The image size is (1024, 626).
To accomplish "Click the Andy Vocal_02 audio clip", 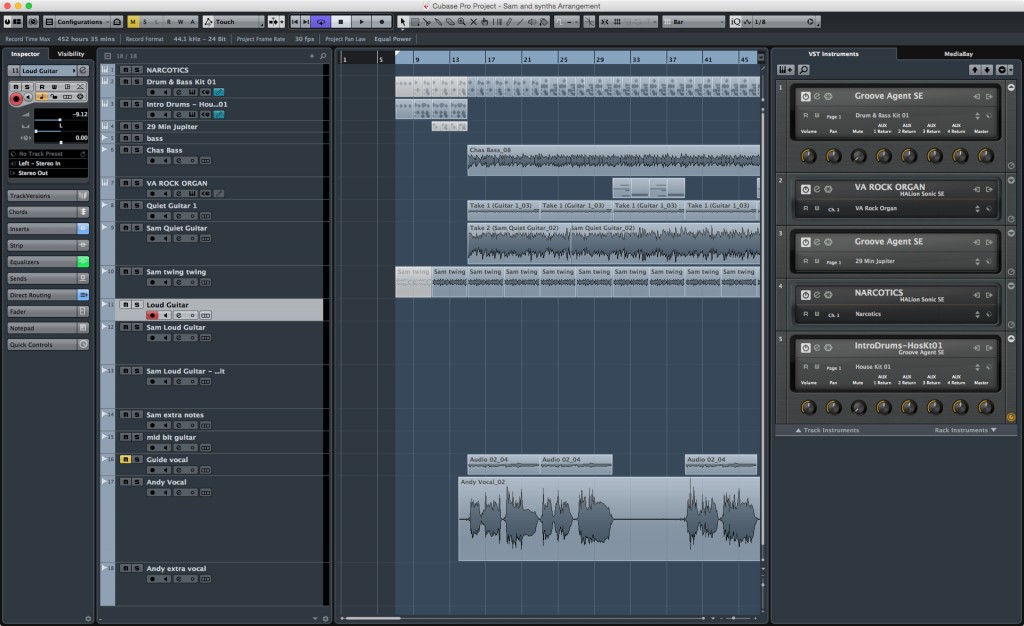I will click(x=609, y=519).
